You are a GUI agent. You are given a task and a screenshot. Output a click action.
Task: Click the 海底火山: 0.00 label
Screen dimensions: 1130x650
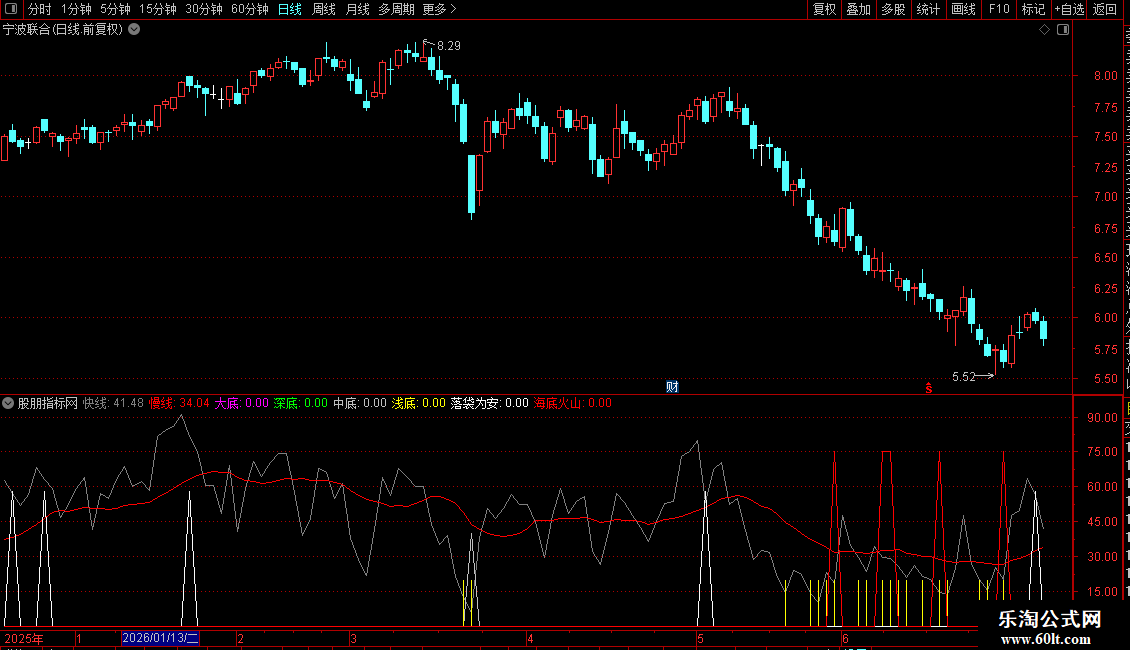[572, 404]
